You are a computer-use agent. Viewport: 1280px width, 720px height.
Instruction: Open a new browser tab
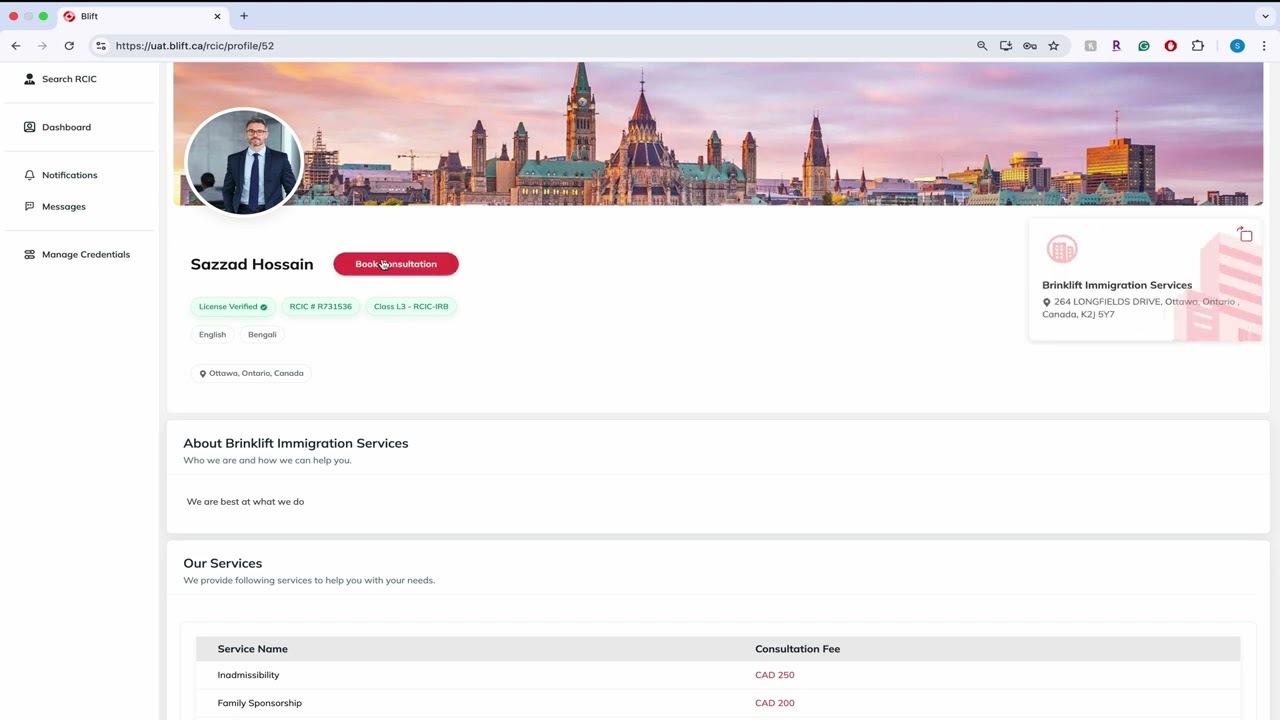point(244,16)
